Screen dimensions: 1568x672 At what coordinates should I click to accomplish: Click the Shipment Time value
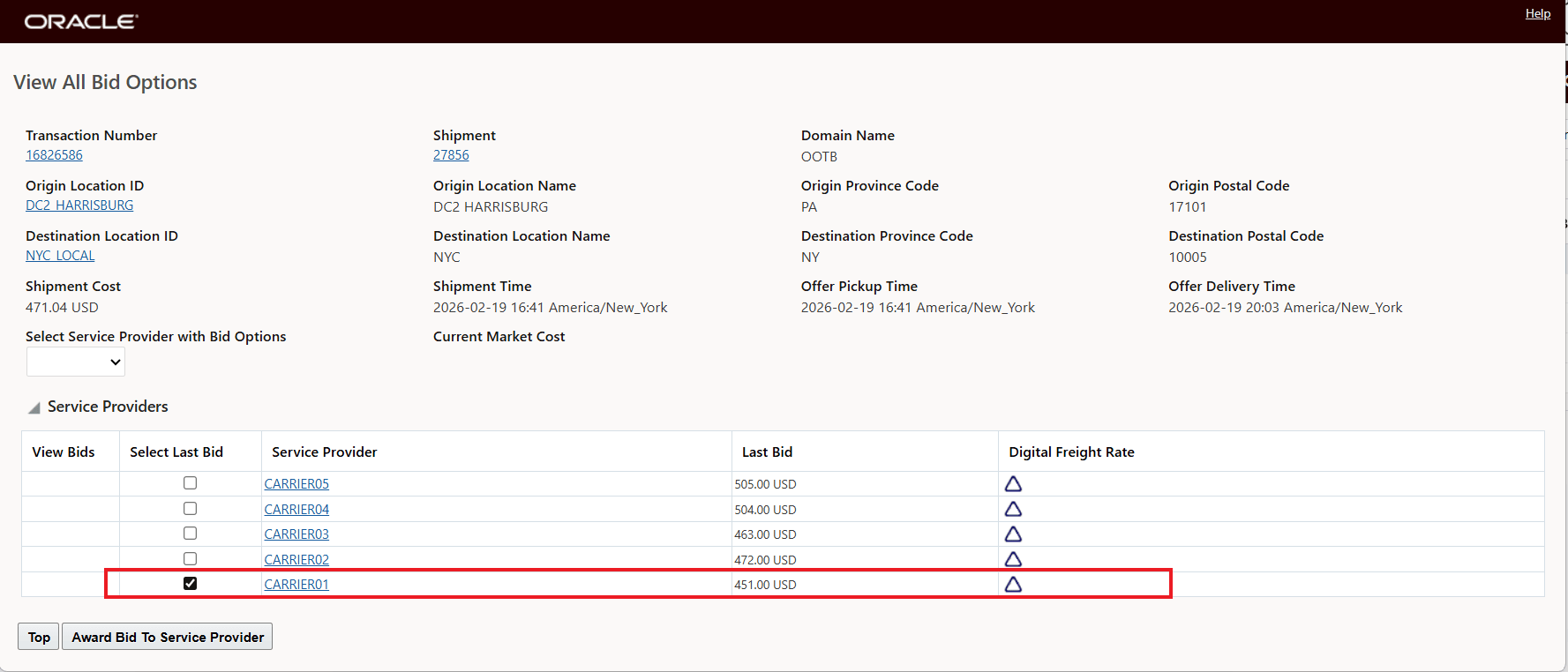(550, 308)
